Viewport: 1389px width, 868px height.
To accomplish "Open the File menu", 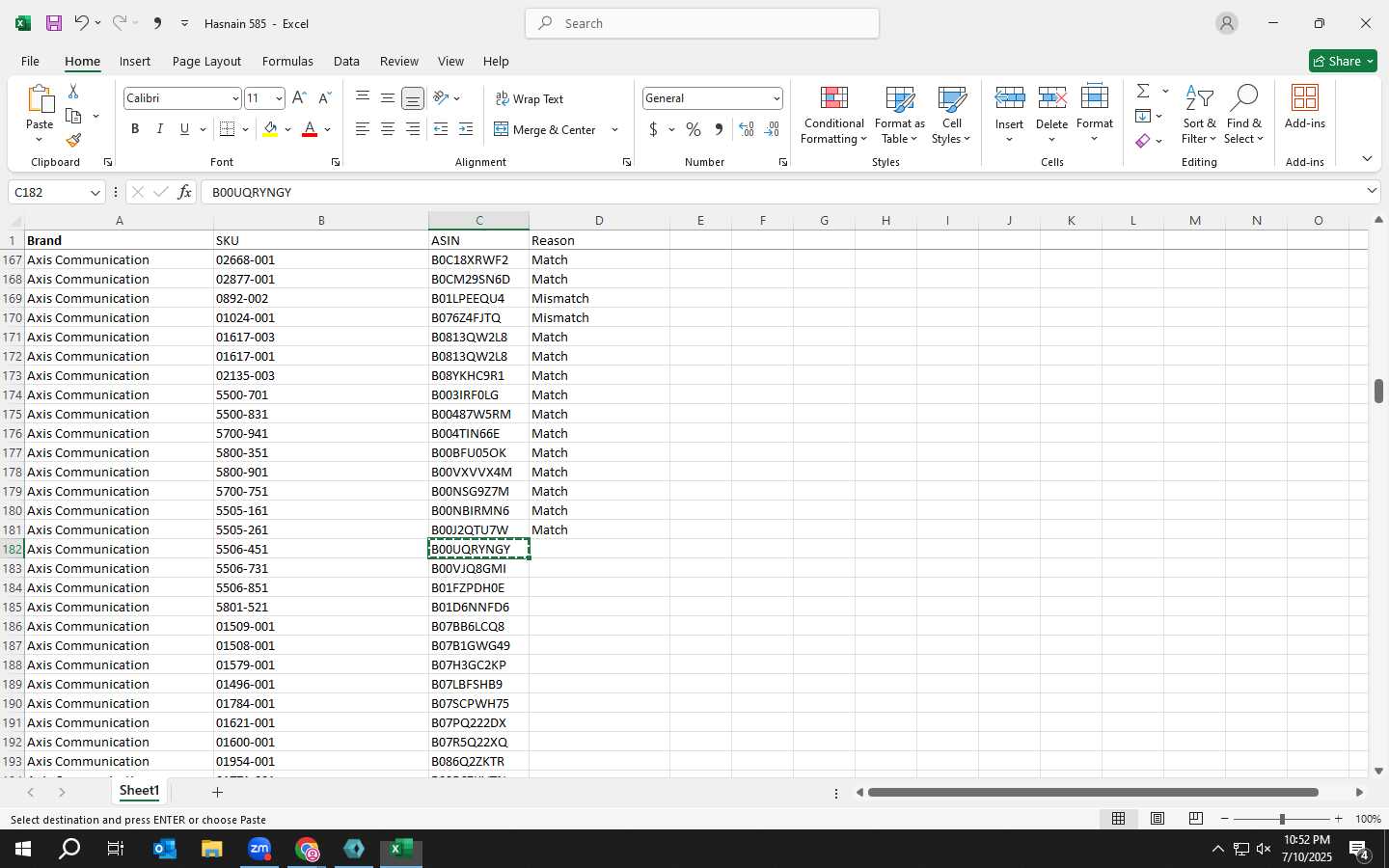I will click(x=30, y=61).
